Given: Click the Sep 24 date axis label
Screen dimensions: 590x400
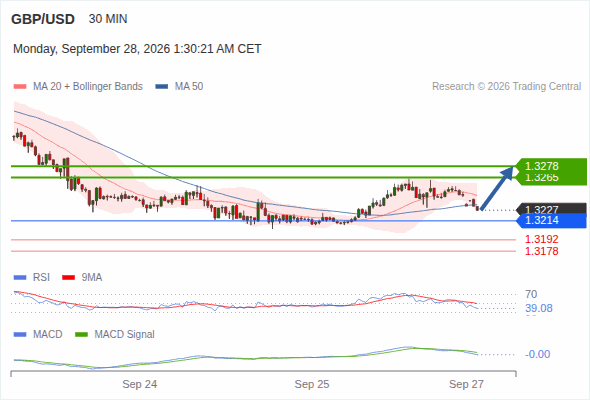Looking at the screenshot, I should pyautogui.click(x=140, y=384).
